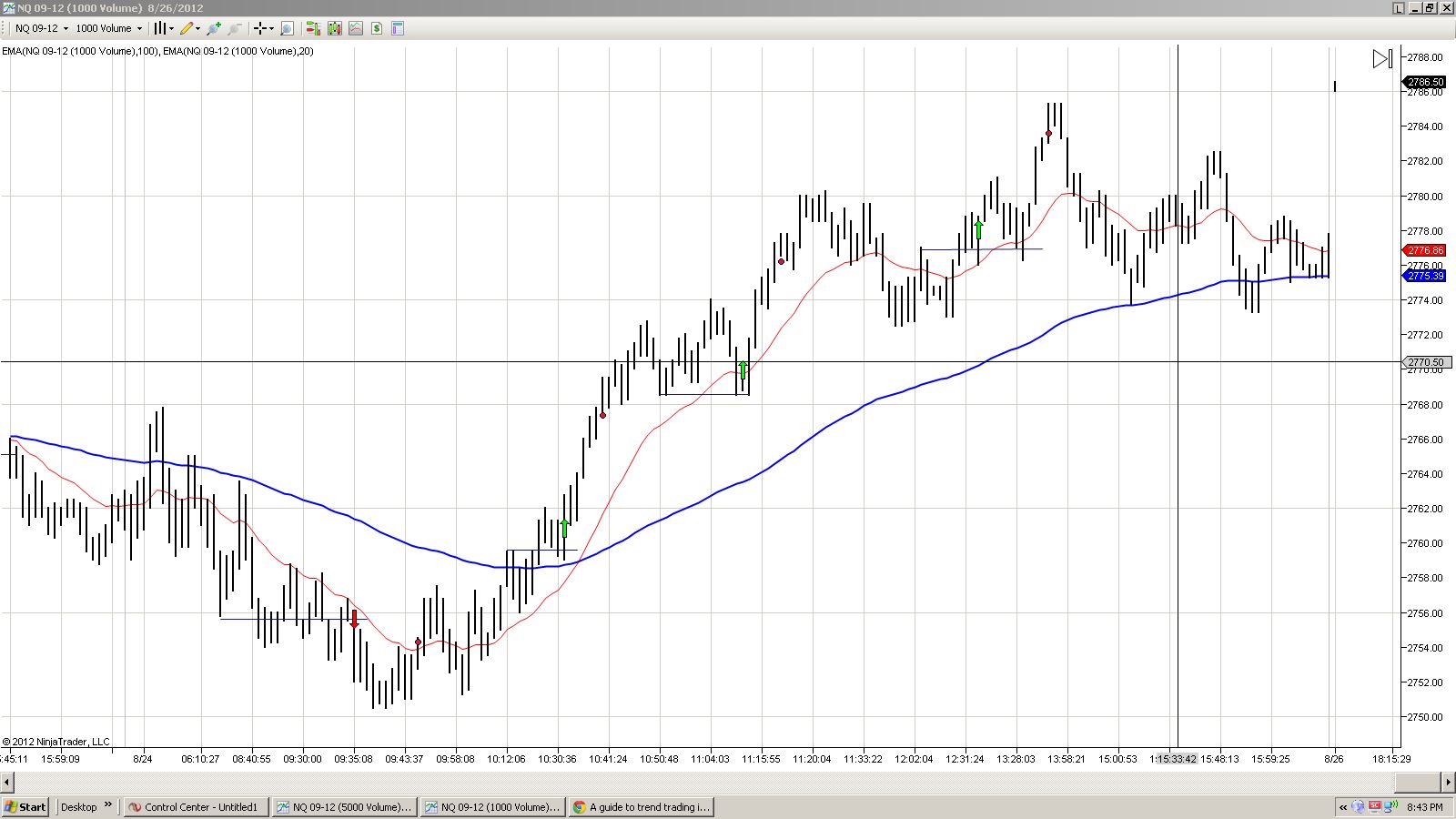Expand the crosshair cursor dropdown arrow
The image size is (1456, 819).
tap(271, 28)
